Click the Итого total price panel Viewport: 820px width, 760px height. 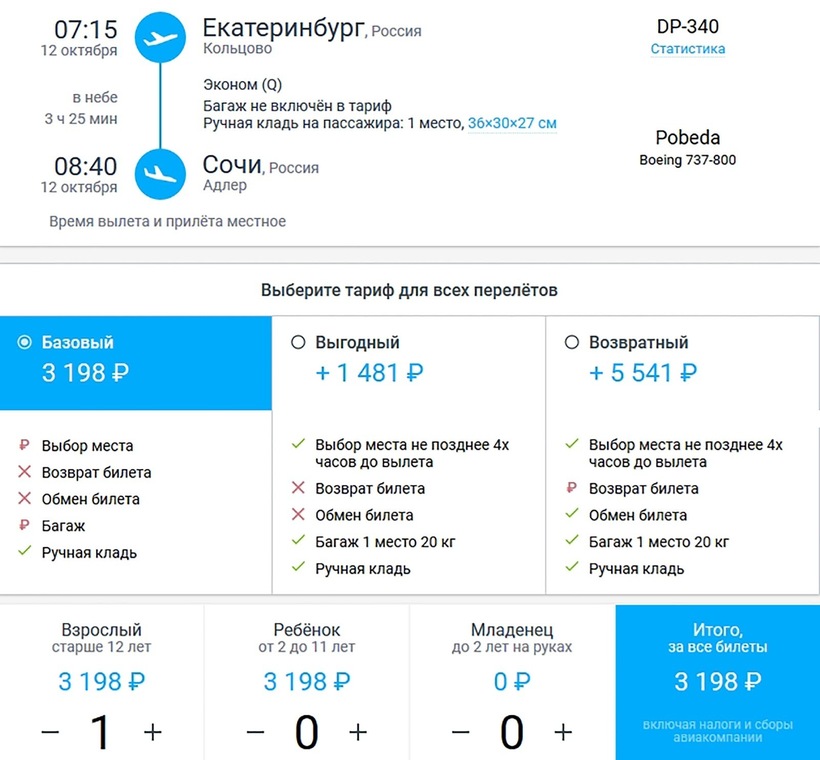717,682
